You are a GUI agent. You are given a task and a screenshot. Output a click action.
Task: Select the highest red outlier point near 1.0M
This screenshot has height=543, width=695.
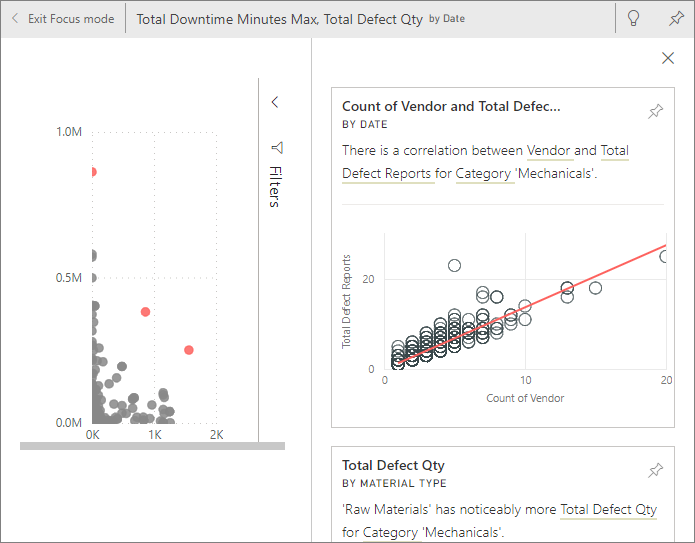(x=93, y=172)
